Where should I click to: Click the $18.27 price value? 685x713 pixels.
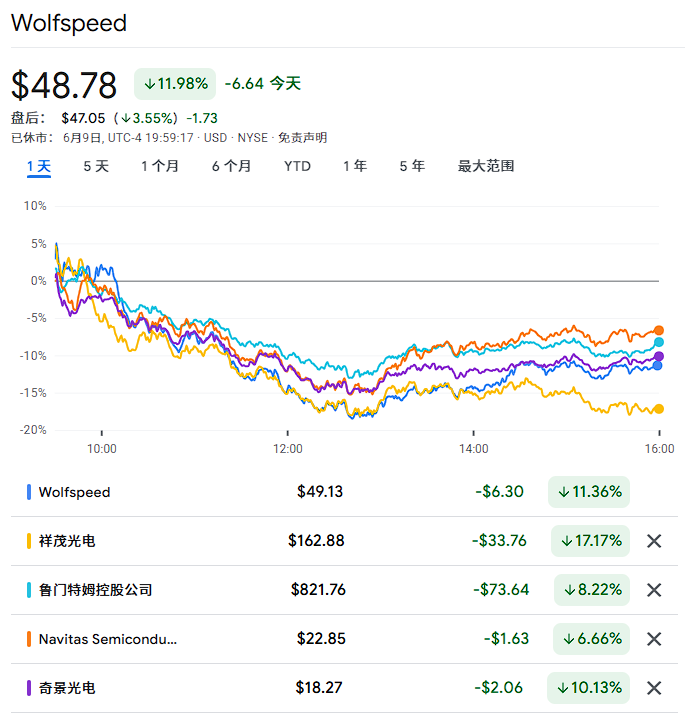(319, 688)
